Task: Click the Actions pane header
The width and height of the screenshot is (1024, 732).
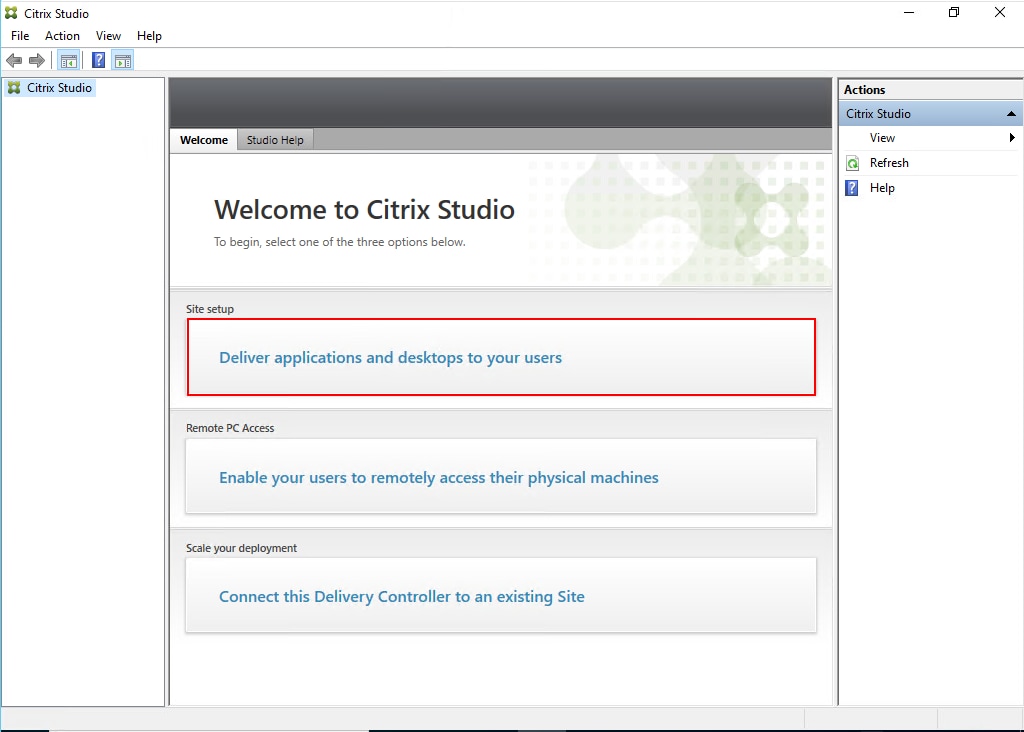Action: (931, 89)
